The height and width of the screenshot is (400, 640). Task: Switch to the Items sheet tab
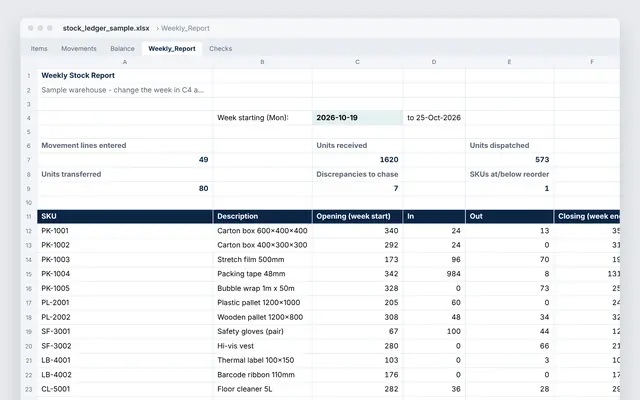coord(39,49)
